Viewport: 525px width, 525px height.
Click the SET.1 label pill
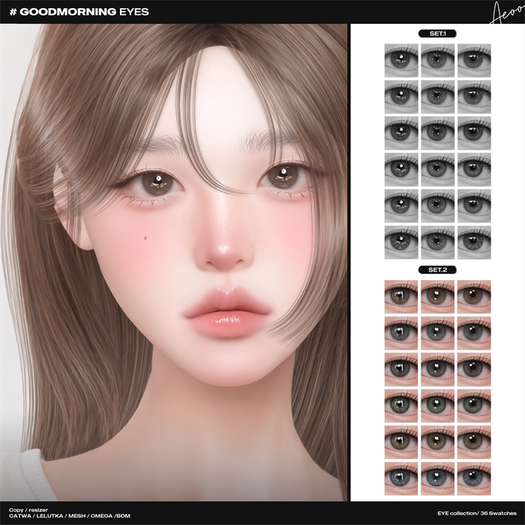coord(437,33)
